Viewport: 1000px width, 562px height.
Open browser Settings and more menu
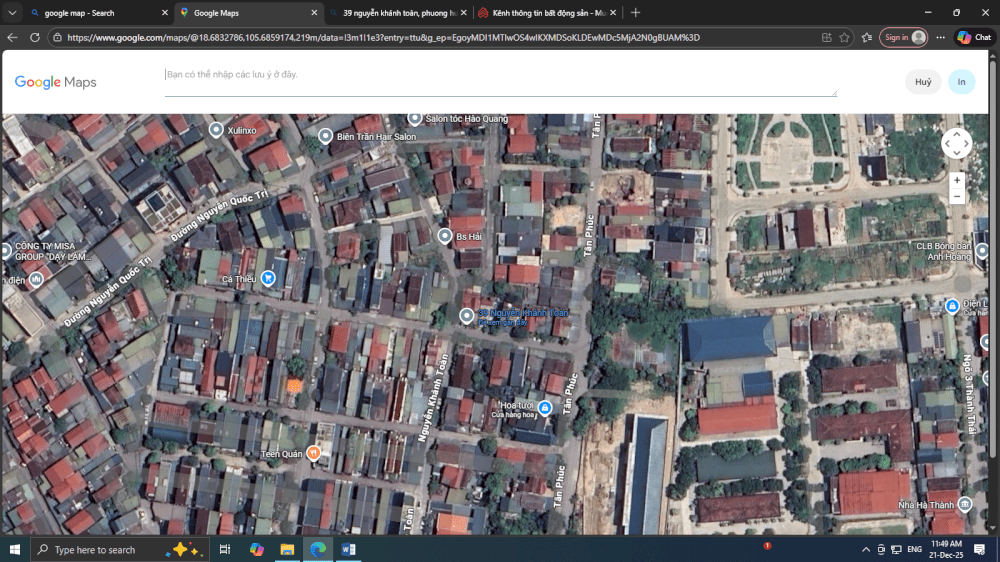[x=941, y=37]
